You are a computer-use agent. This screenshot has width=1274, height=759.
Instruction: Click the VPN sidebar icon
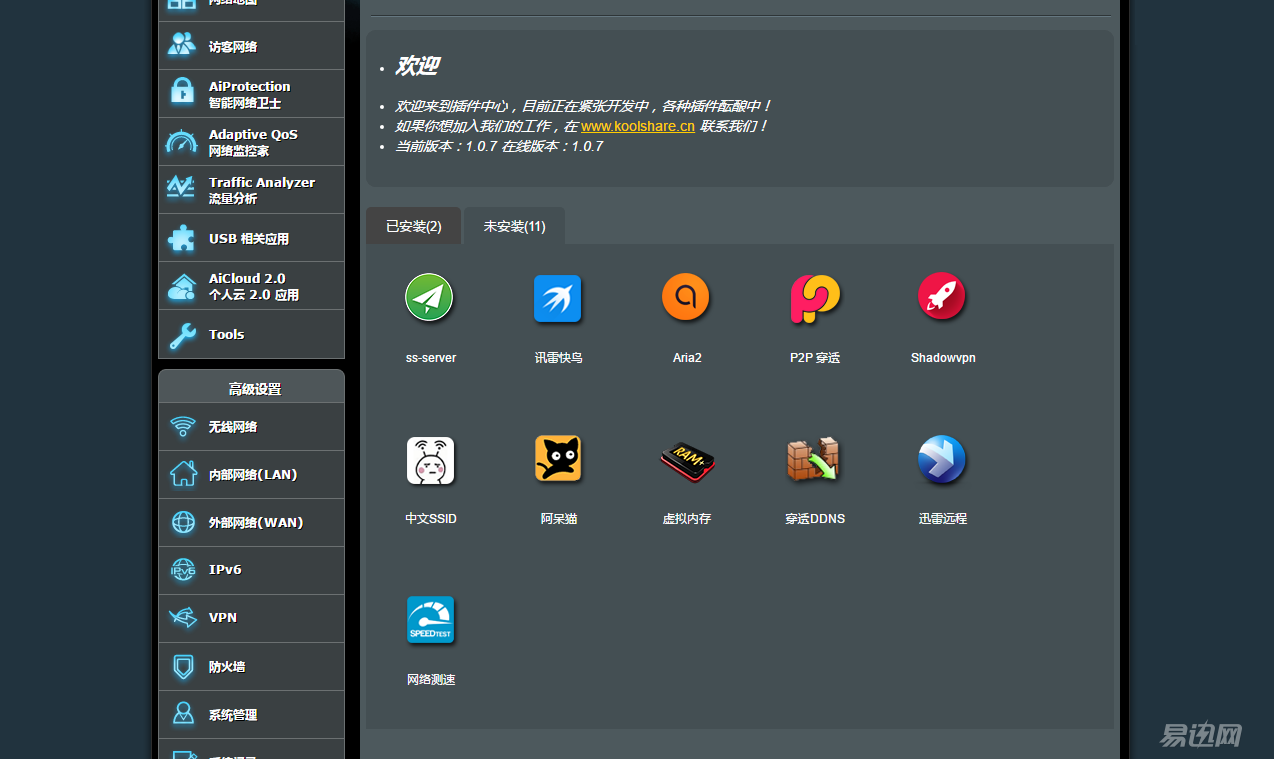(183, 618)
